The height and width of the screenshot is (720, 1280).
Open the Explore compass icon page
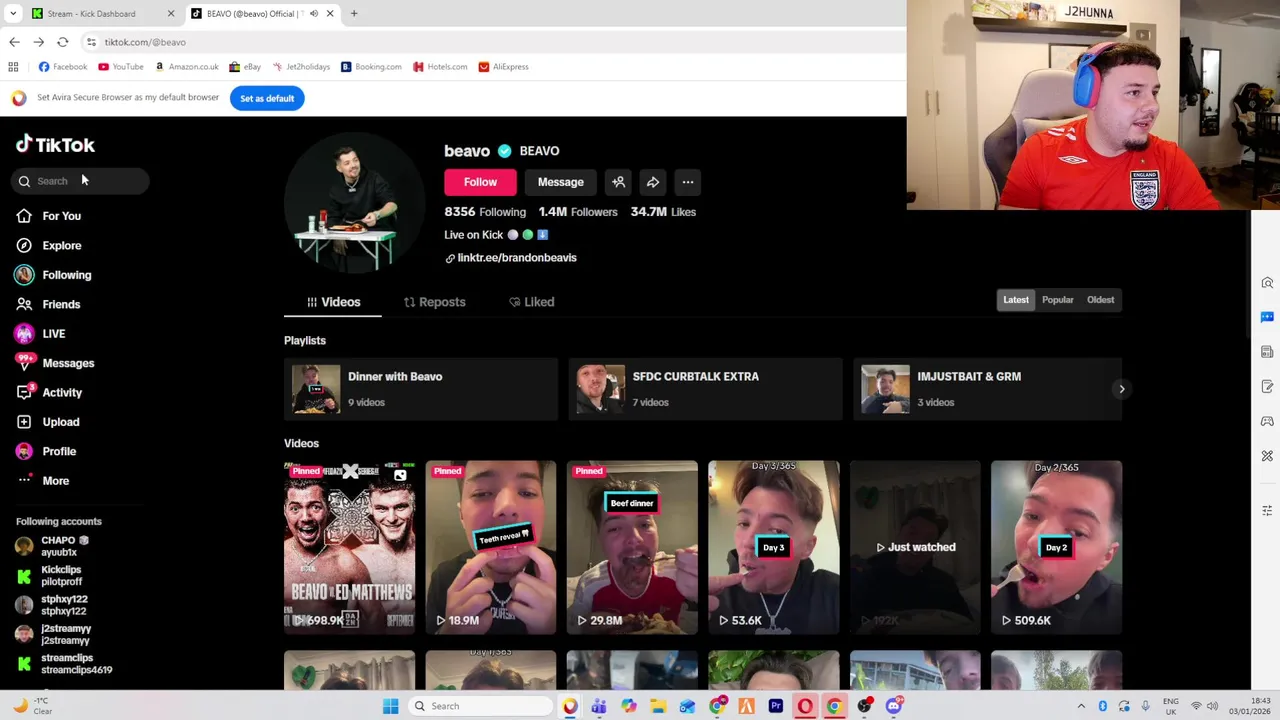point(24,245)
